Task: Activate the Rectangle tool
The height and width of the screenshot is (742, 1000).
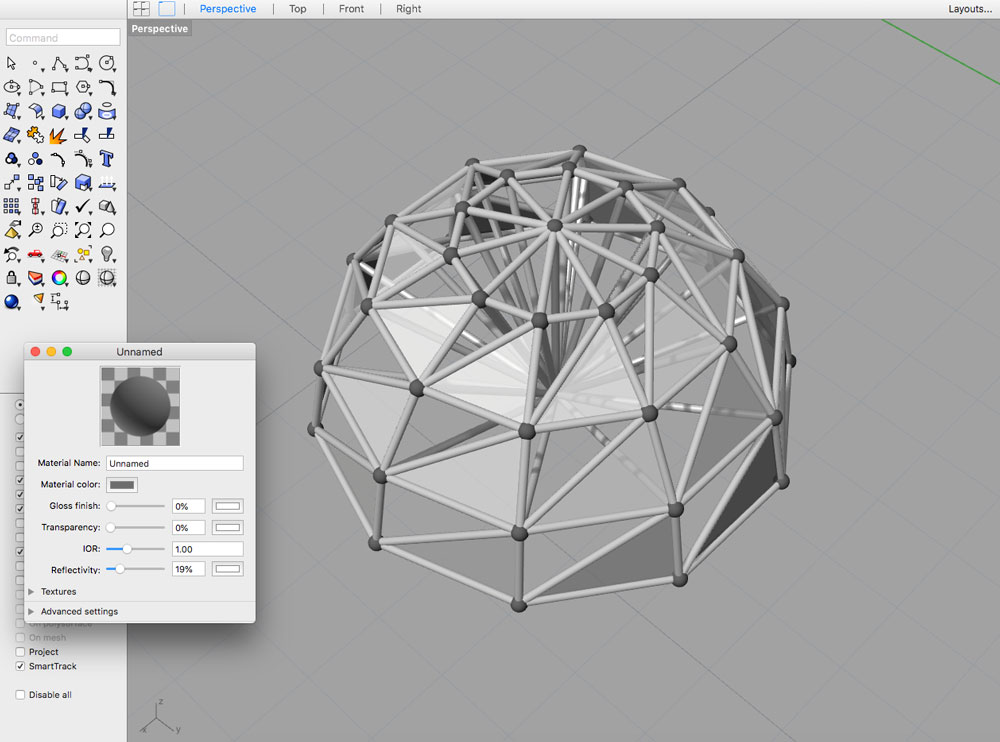Action: point(59,87)
